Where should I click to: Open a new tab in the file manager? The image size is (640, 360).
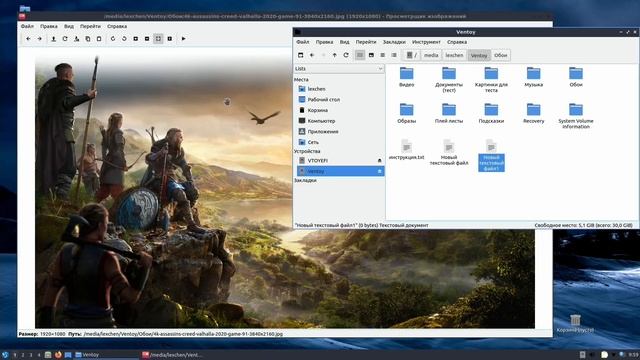pos(300,55)
